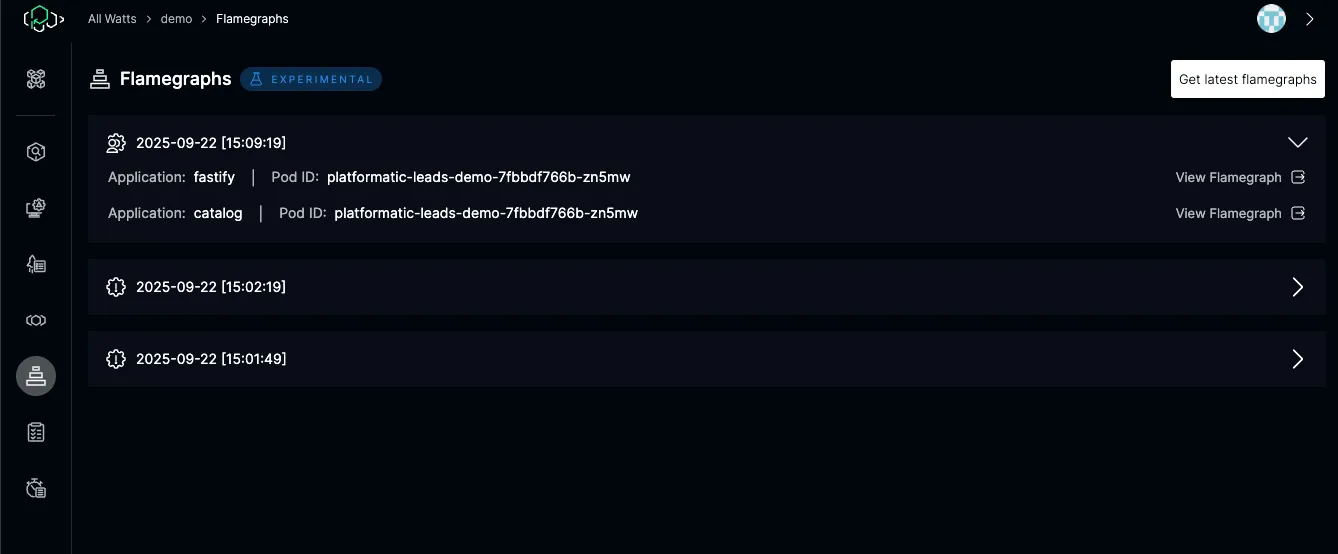The width and height of the screenshot is (1338, 554).
Task: Open the tree with list sidebar icon
Action: point(36,264)
